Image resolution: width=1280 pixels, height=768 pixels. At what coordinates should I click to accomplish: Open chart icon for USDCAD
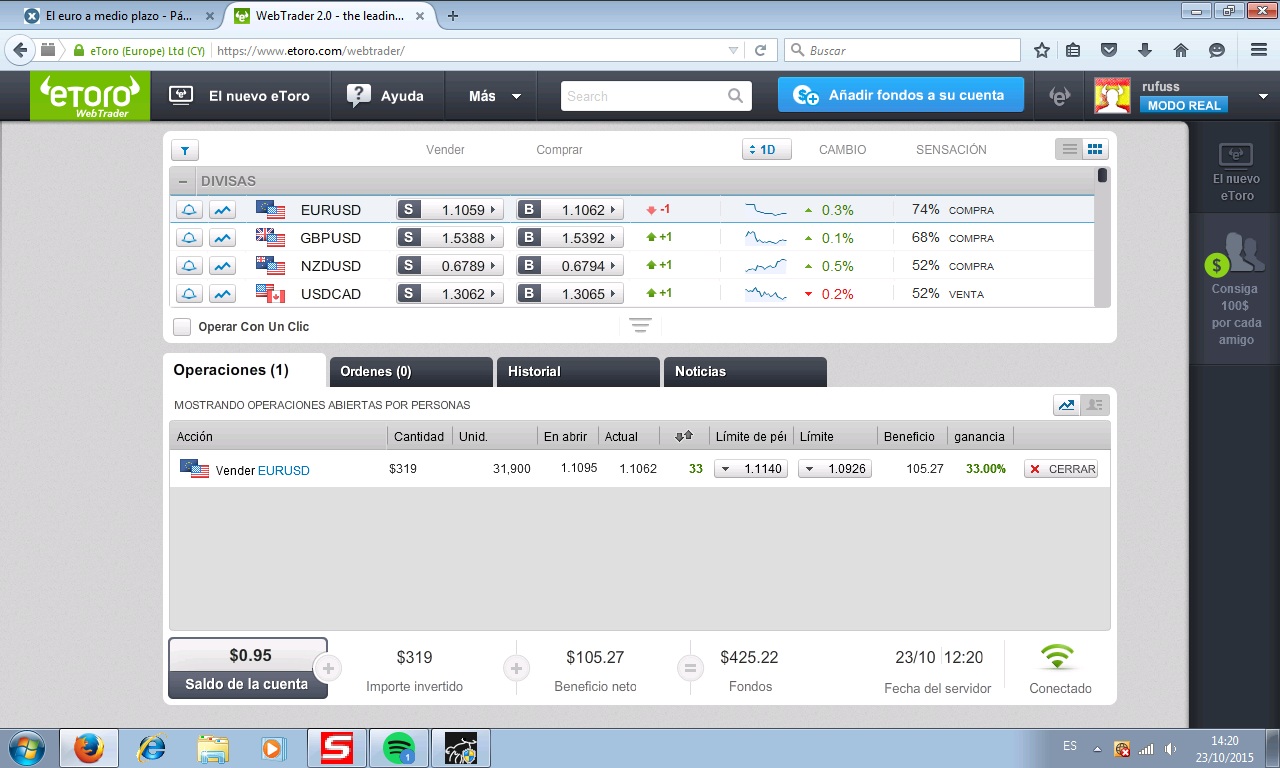point(222,294)
